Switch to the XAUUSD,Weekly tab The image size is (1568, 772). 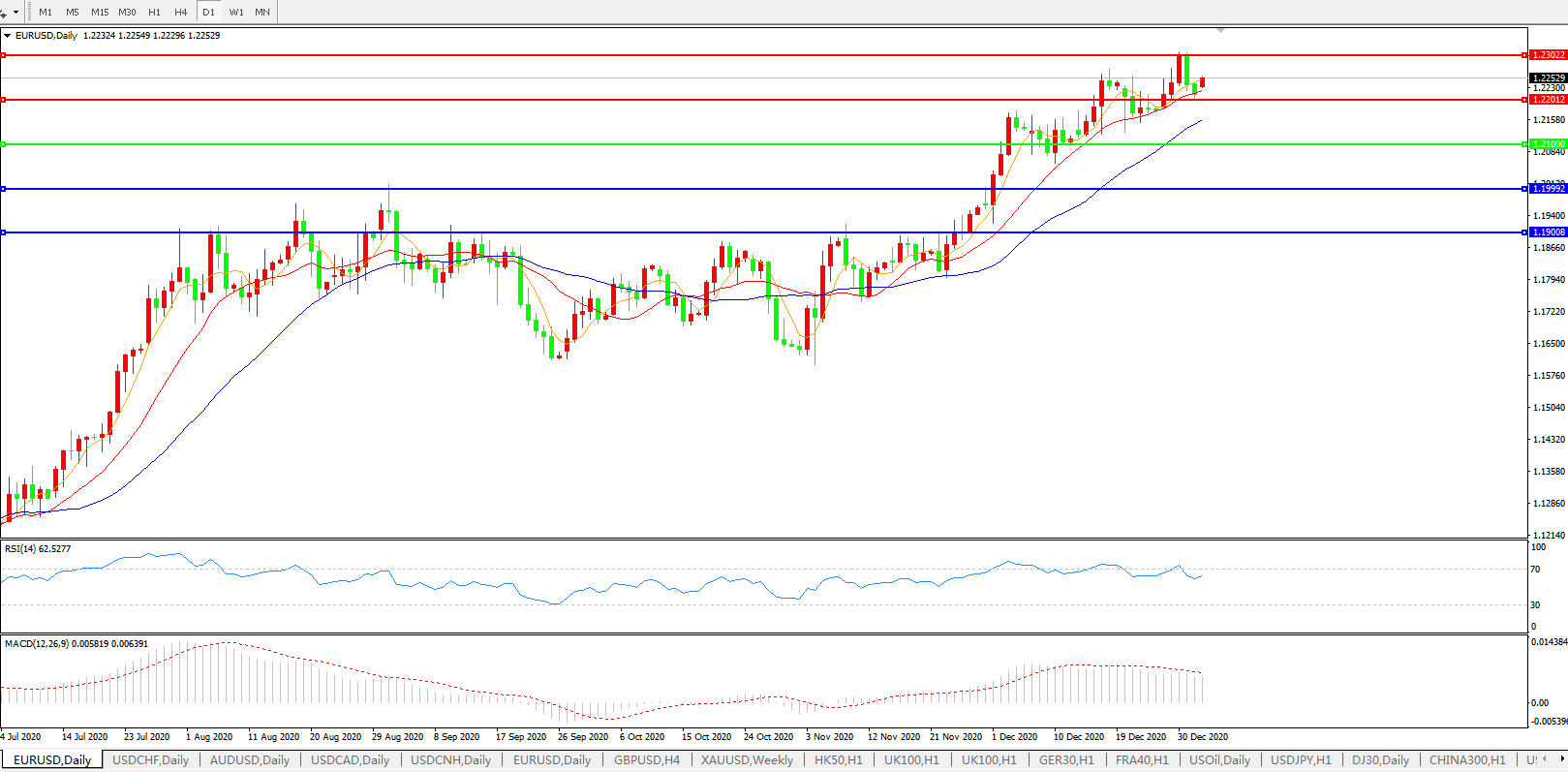pyautogui.click(x=747, y=760)
